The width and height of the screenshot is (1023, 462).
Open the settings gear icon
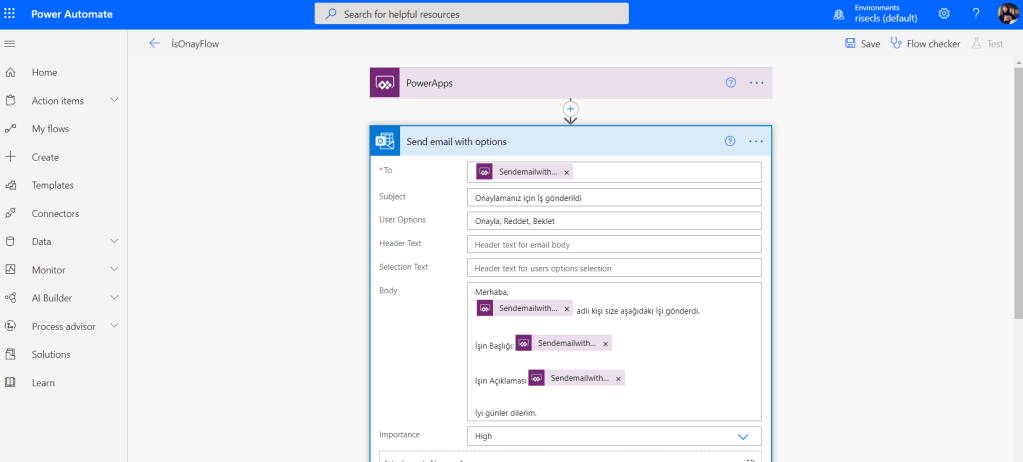pyautogui.click(x=944, y=14)
